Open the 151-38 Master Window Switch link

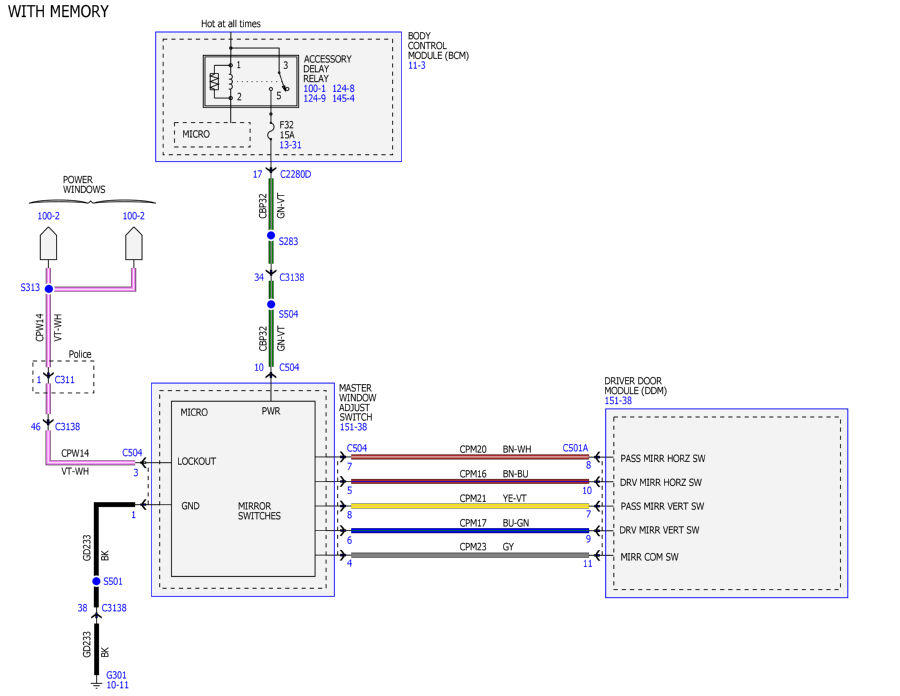pyautogui.click(x=353, y=427)
